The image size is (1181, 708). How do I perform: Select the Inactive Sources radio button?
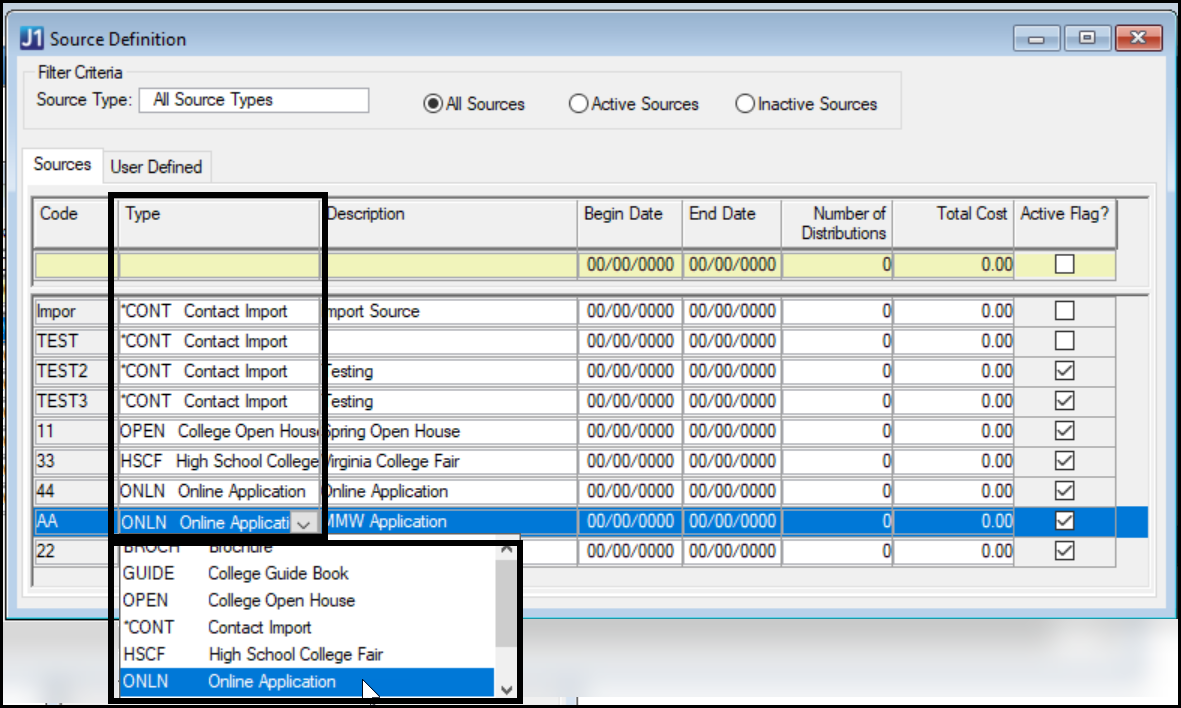tap(745, 104)
